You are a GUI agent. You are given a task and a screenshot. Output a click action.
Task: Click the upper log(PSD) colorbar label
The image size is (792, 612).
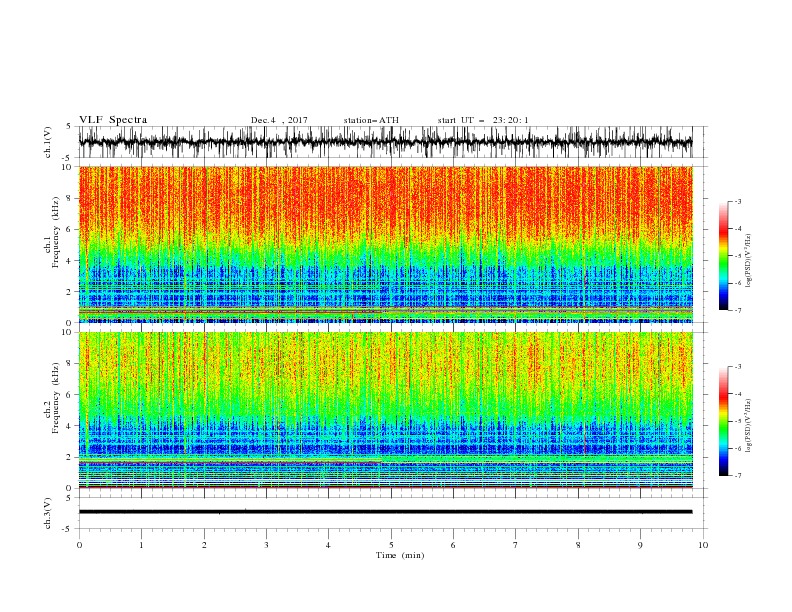749,261
